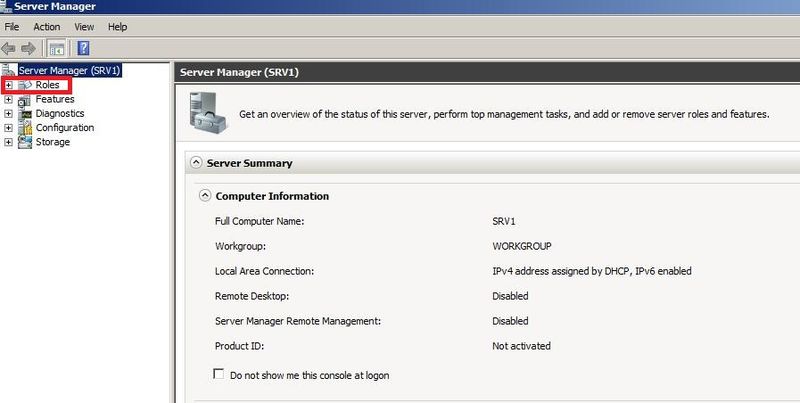Screen dimensions: 800x403
Task: Click the Roles node icon
Action: [x=25, y=85]
